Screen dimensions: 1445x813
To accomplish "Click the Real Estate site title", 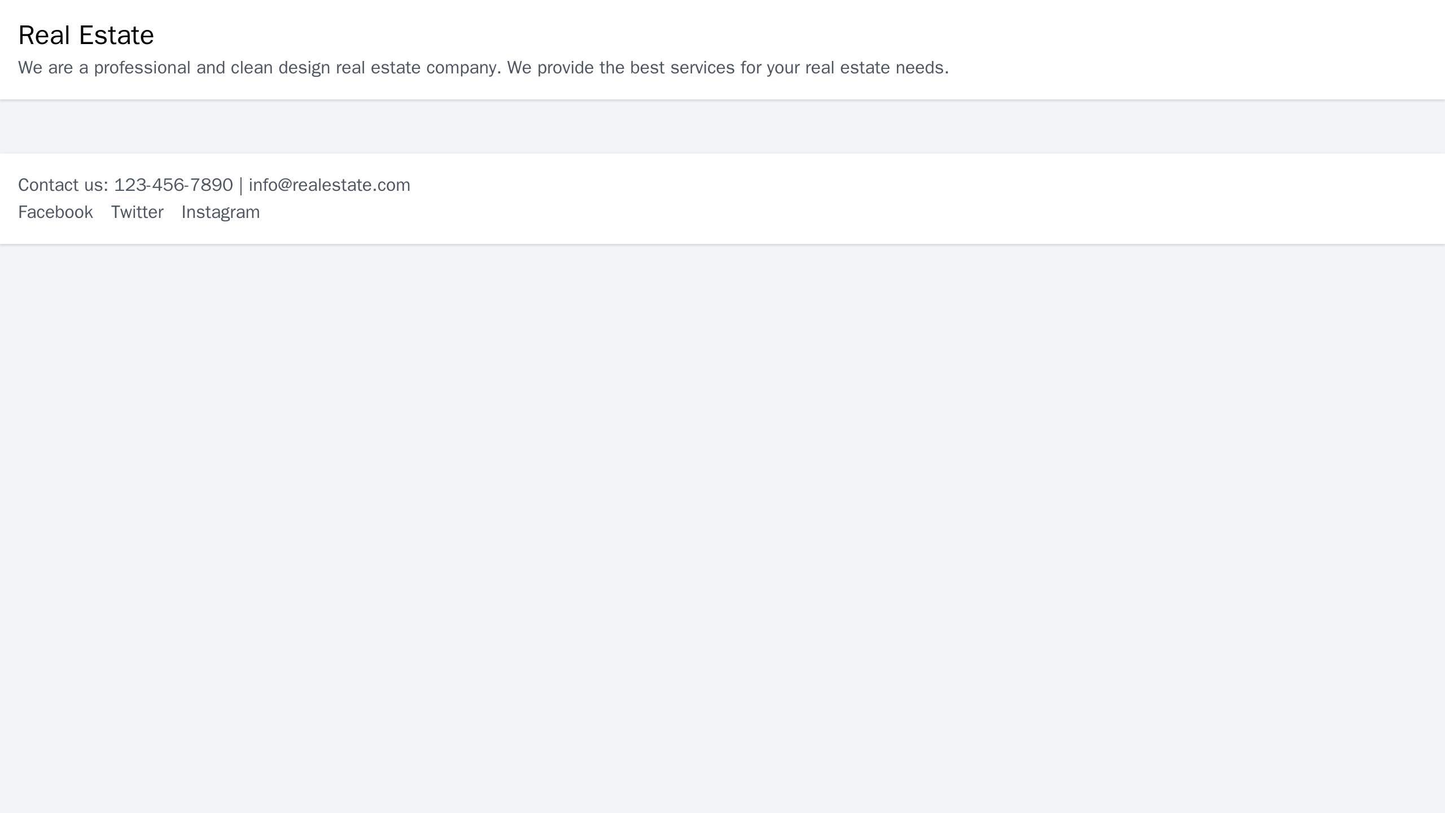I will (x=86, y=35).
